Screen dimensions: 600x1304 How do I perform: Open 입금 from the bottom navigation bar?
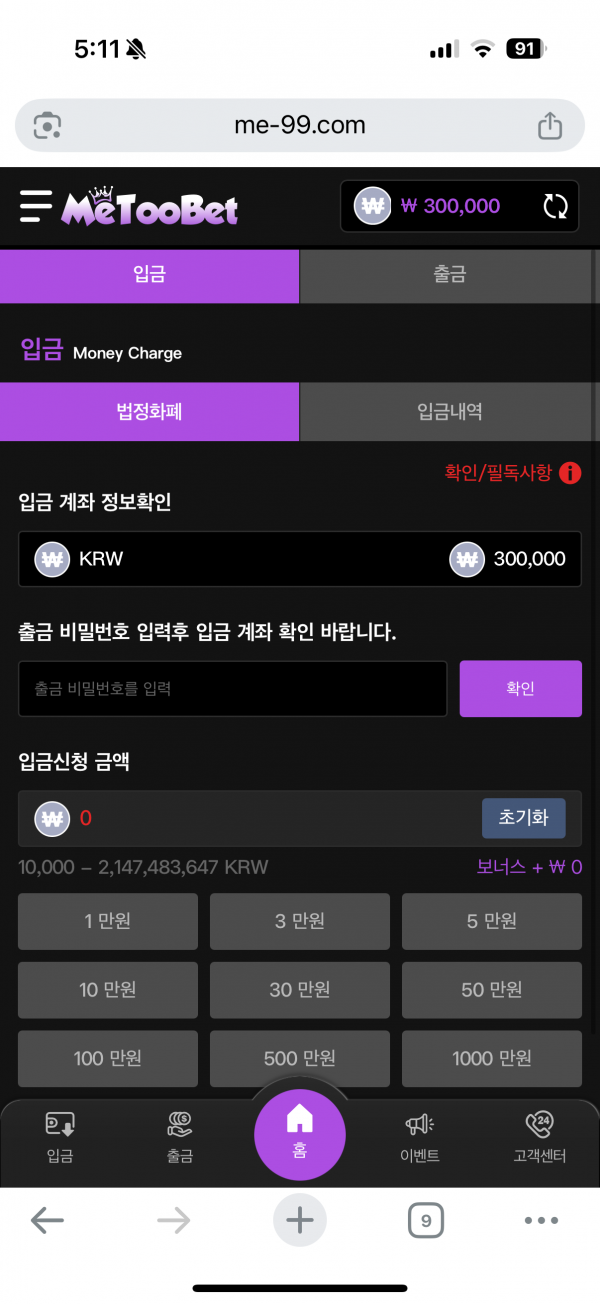click(x=60, y=1137)
